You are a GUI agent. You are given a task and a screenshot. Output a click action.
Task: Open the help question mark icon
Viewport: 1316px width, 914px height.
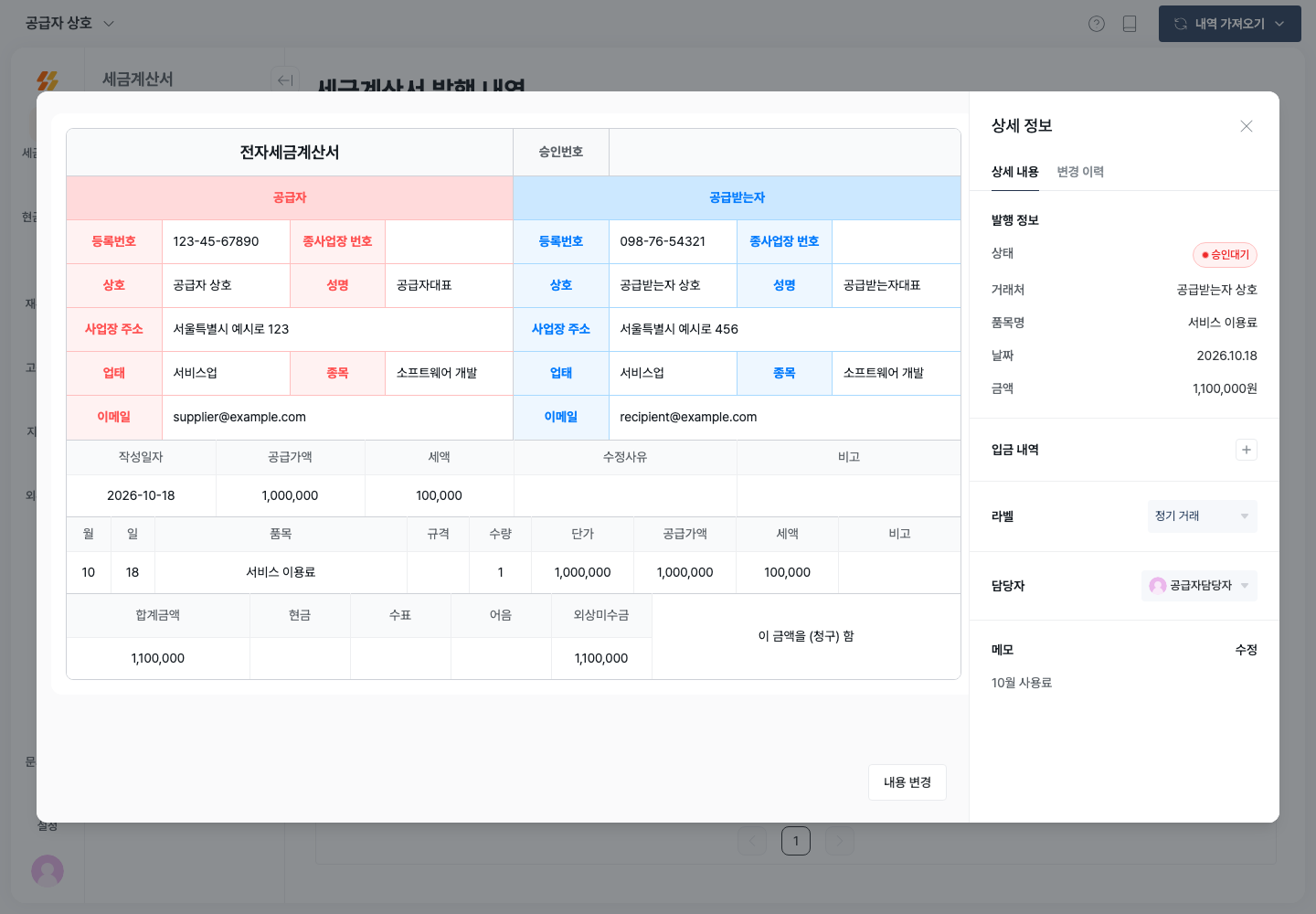tap(1097, 24)
